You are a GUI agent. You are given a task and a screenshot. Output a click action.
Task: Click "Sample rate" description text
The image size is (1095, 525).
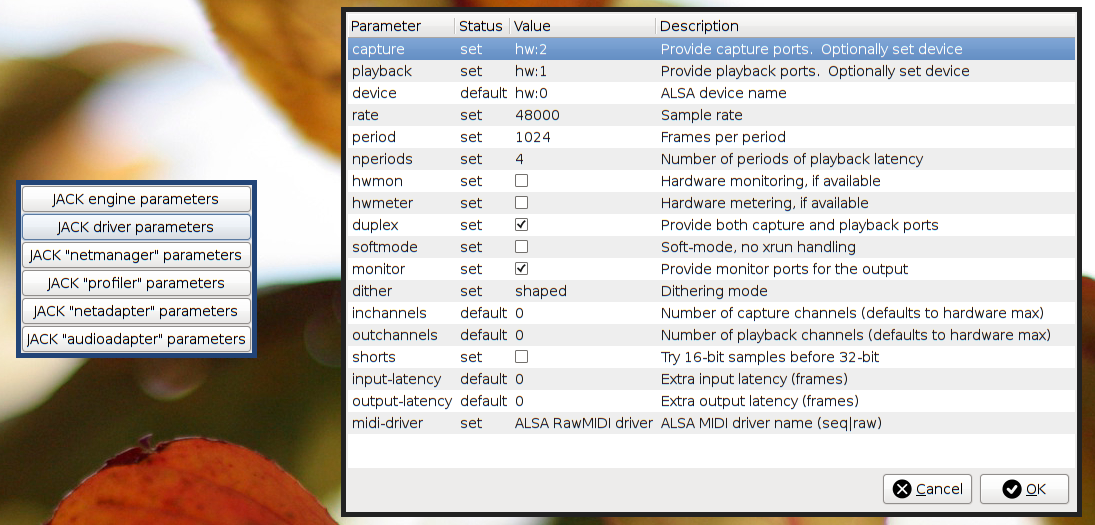[701, 115]
